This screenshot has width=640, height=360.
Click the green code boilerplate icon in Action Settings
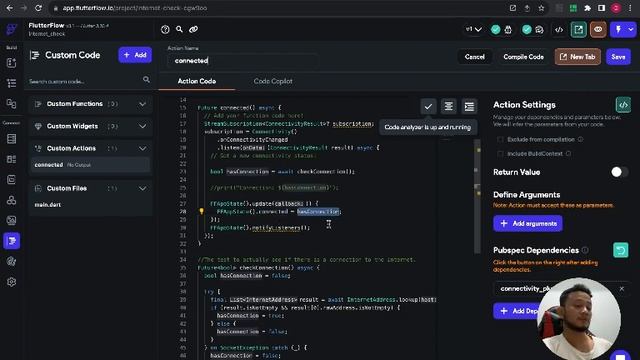pyautogui.click(x=623, y=105)
